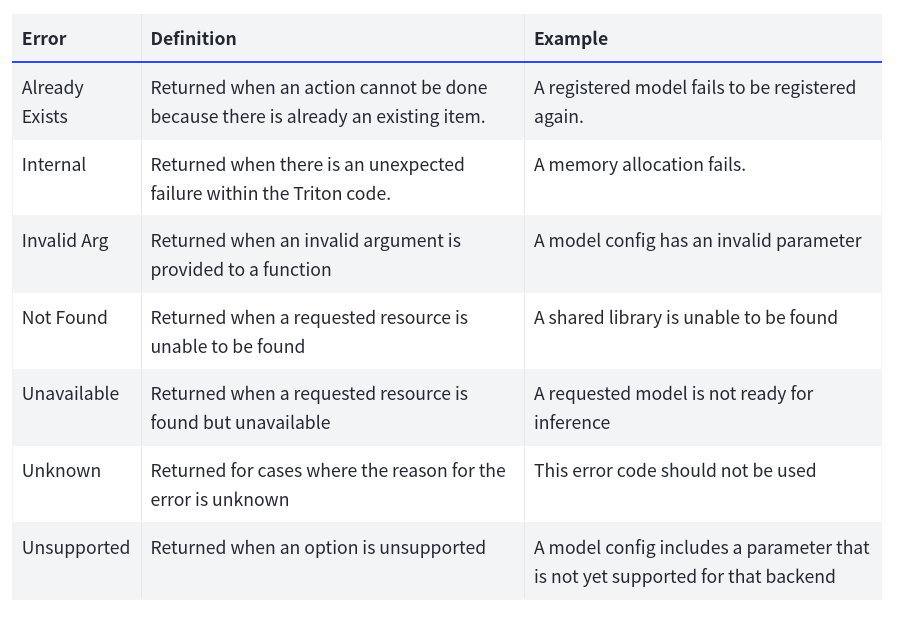Select the Unavailable error cell
This screenshot has height=619, width=899.
70,394
